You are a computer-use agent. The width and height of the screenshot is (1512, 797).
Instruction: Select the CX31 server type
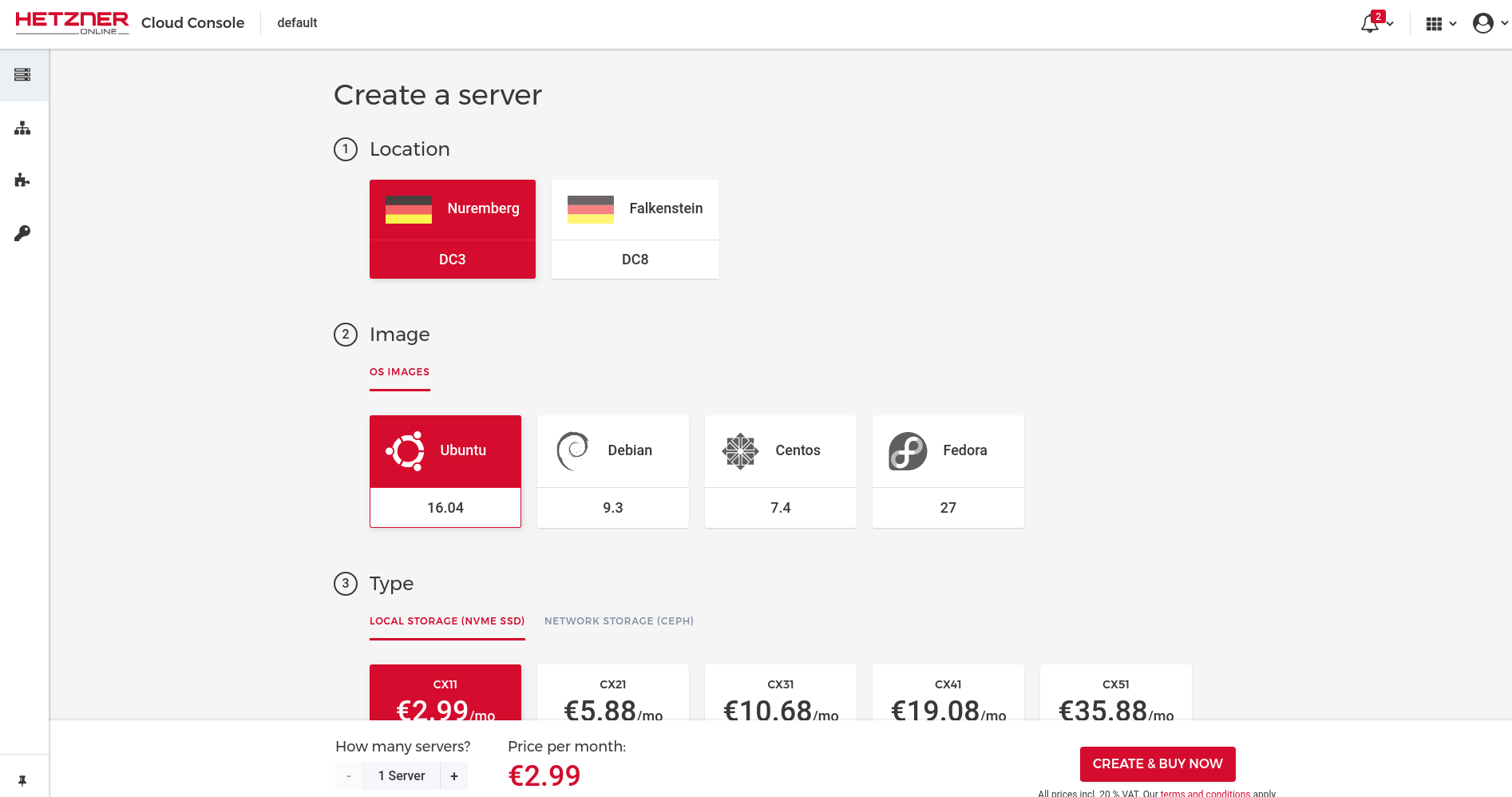(781, 692)
